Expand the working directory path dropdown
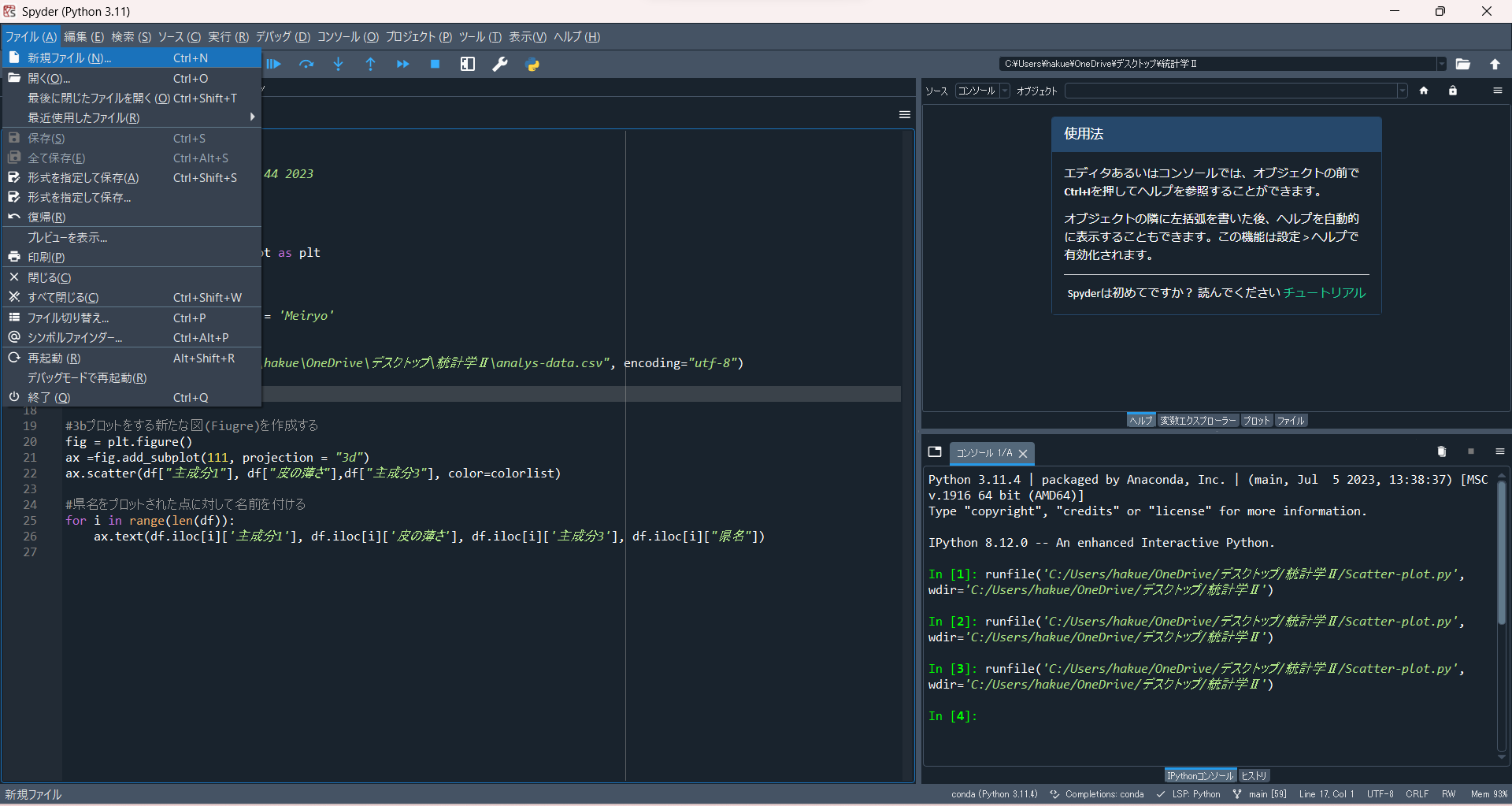 pos(1442,64)
